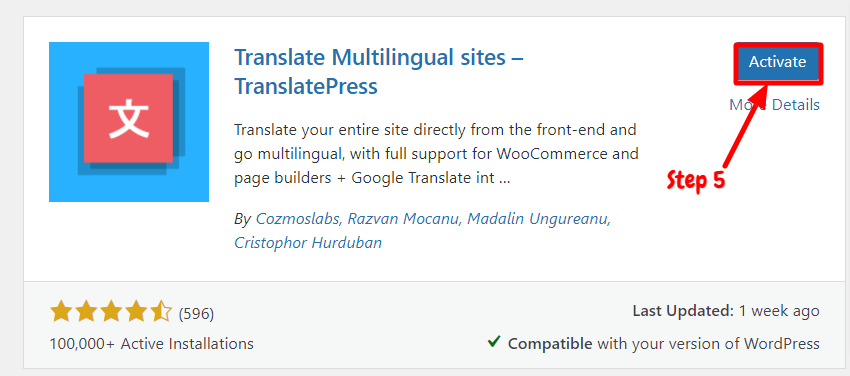850x376 pixels.
Task: Open the Cozmoslabs author link
Action: (298, 219)
